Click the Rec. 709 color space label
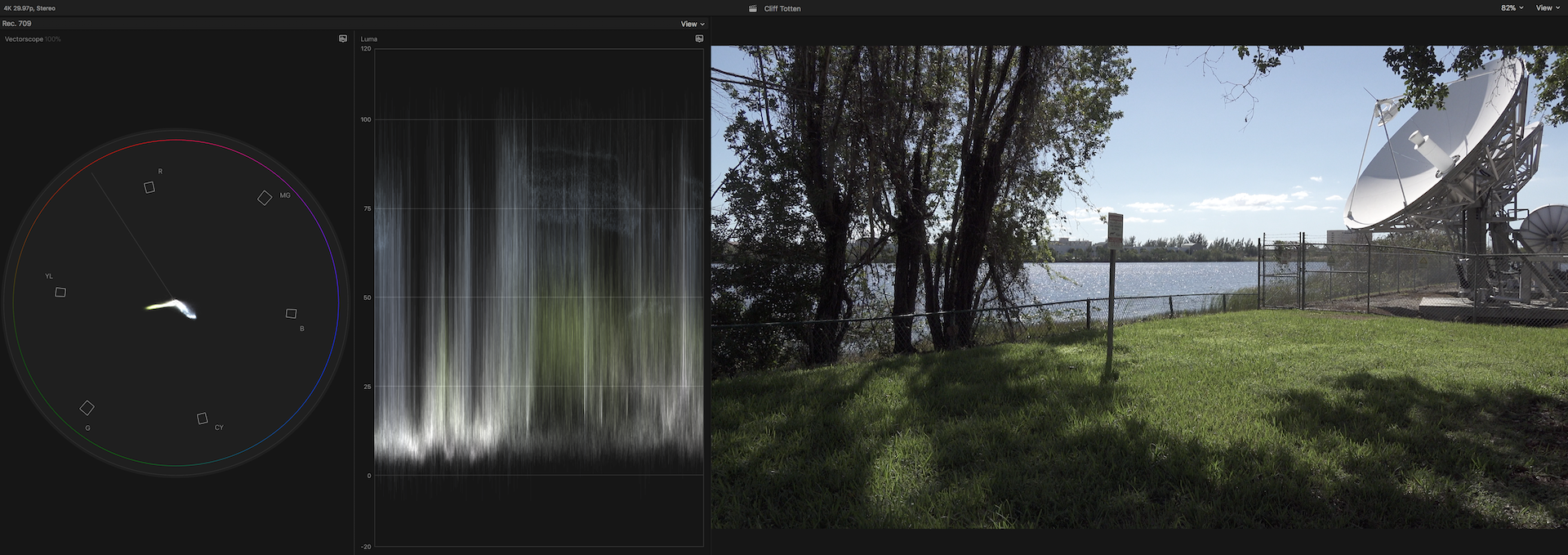This screenshot has height=555, width=1568. tap(17, 24)
